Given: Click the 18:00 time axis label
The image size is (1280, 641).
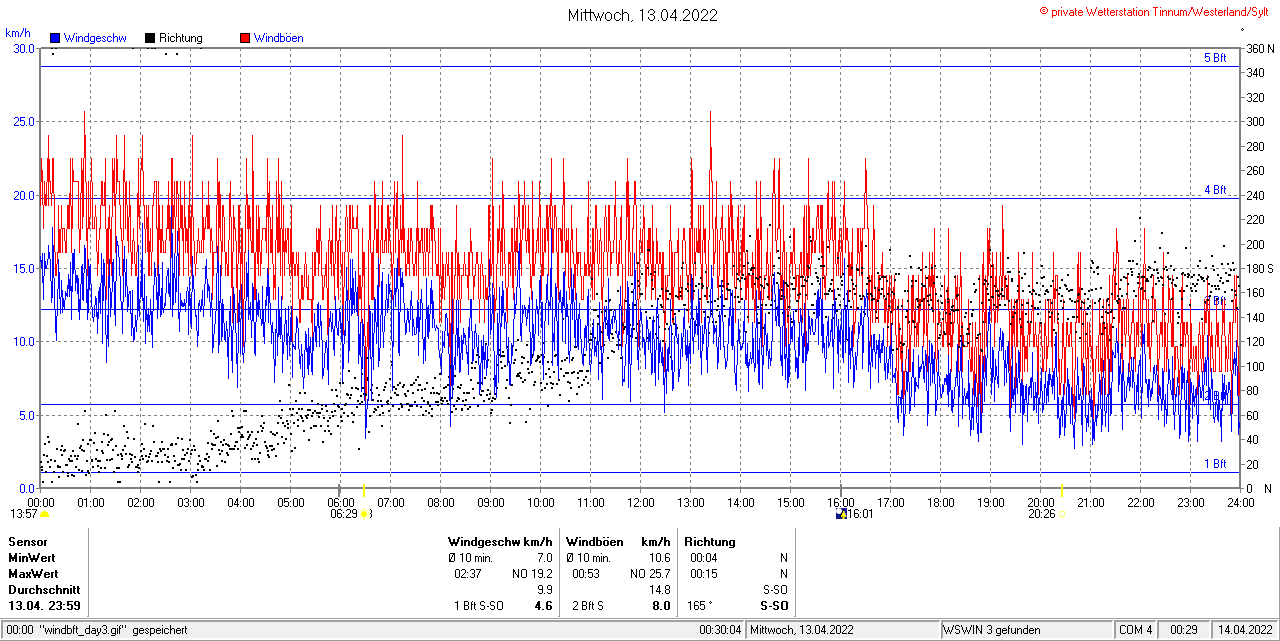Looking at the screenshot, I should coord(941,502).
